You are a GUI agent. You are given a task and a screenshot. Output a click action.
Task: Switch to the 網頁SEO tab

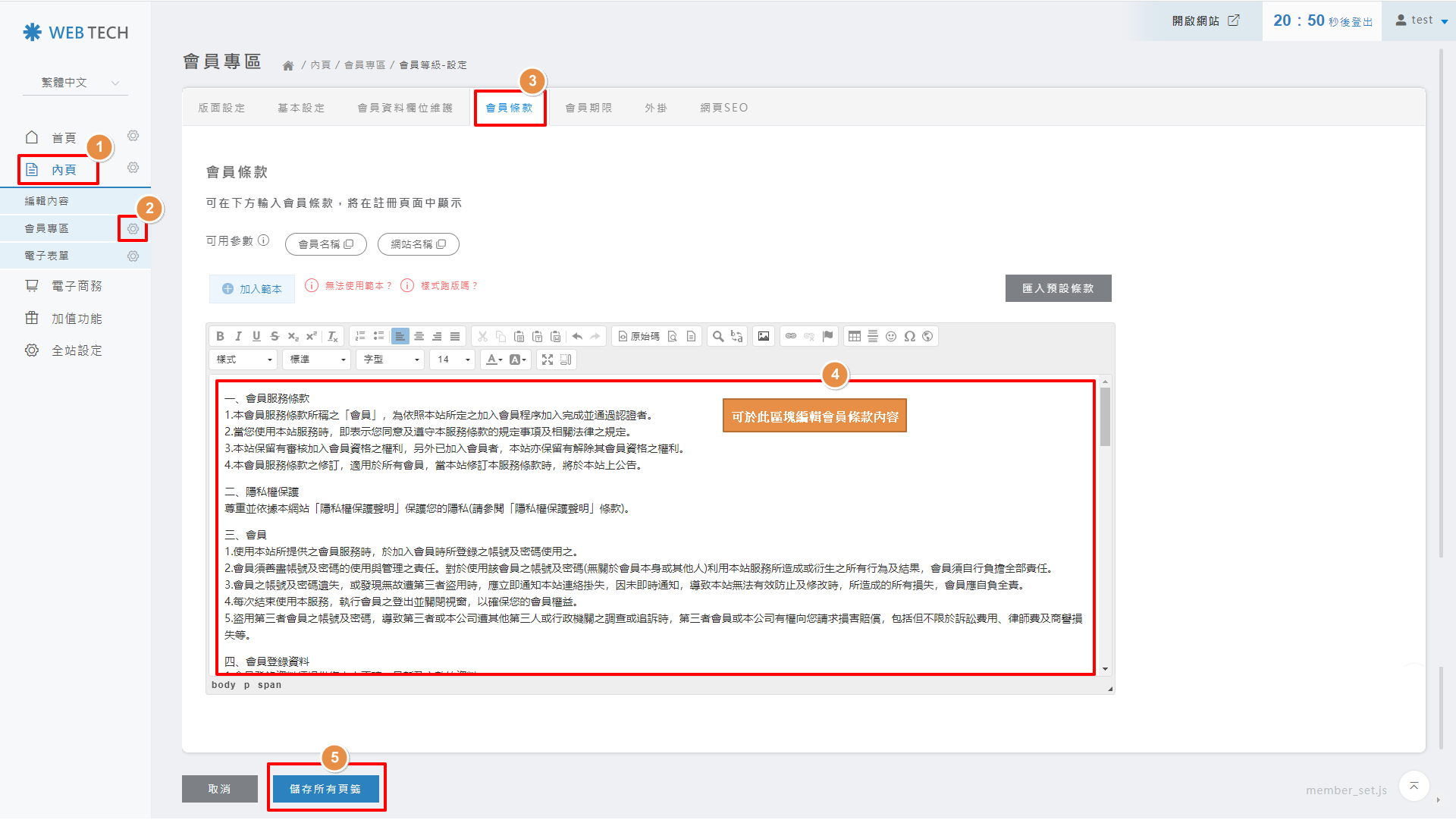(x=723, y=108)
